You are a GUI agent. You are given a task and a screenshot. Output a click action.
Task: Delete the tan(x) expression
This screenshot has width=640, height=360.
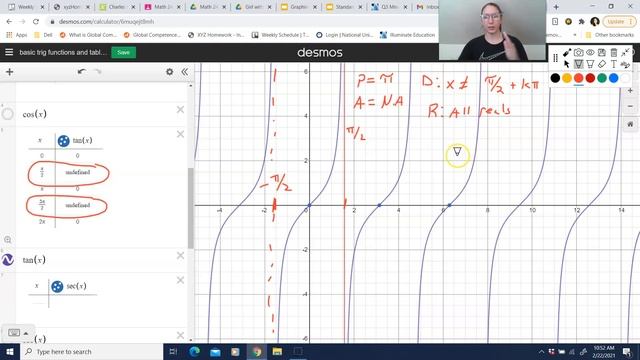[x=180, y=256]
